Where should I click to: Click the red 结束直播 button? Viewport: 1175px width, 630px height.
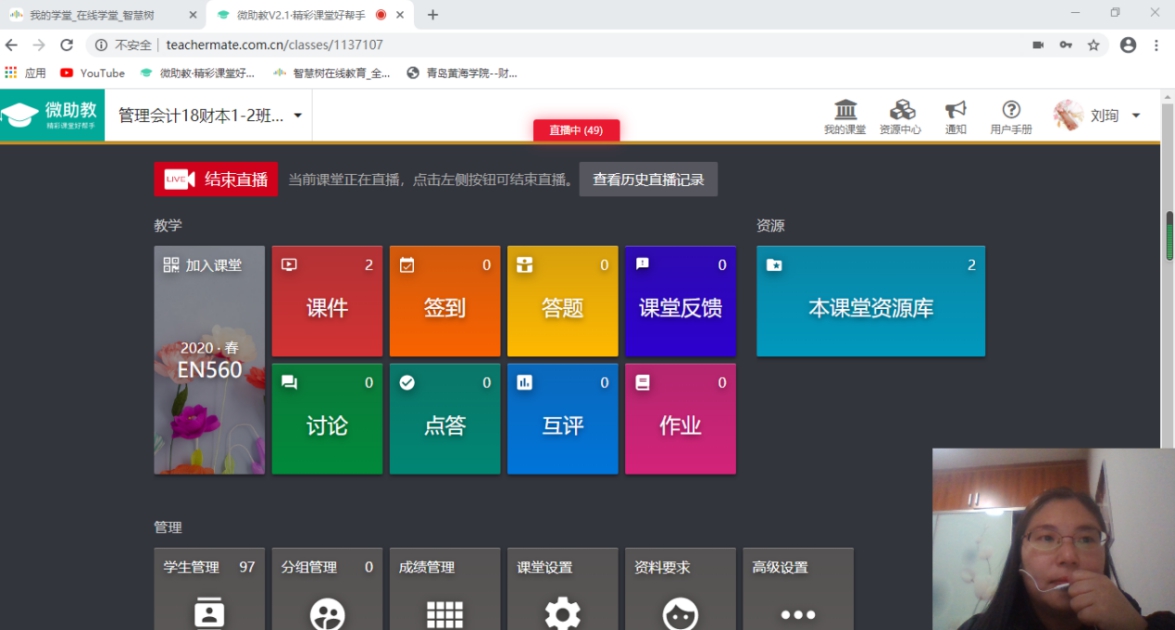(216, 179)
